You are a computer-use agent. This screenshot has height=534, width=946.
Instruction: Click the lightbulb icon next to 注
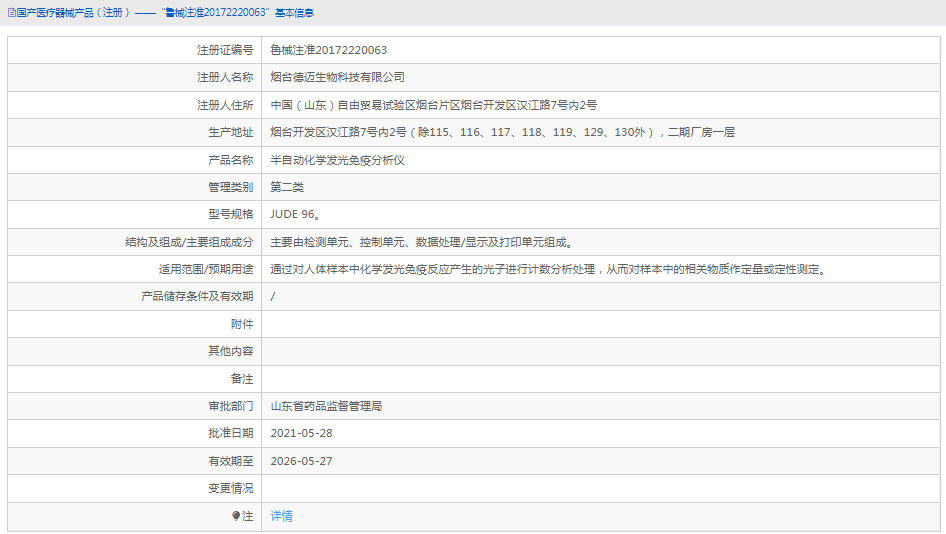click(x=236, y=516)
